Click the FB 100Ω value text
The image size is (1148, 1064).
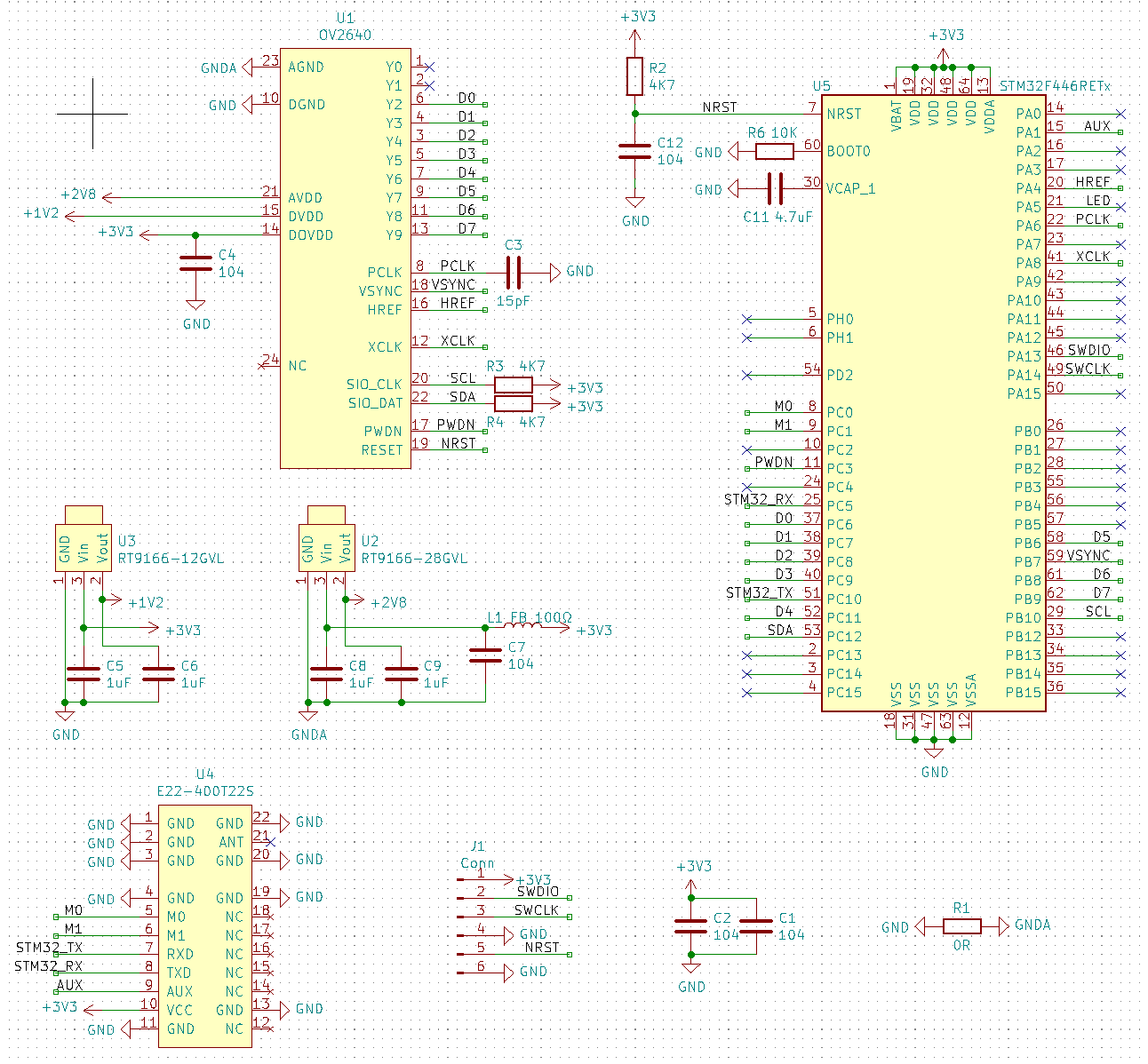point(541,617)
